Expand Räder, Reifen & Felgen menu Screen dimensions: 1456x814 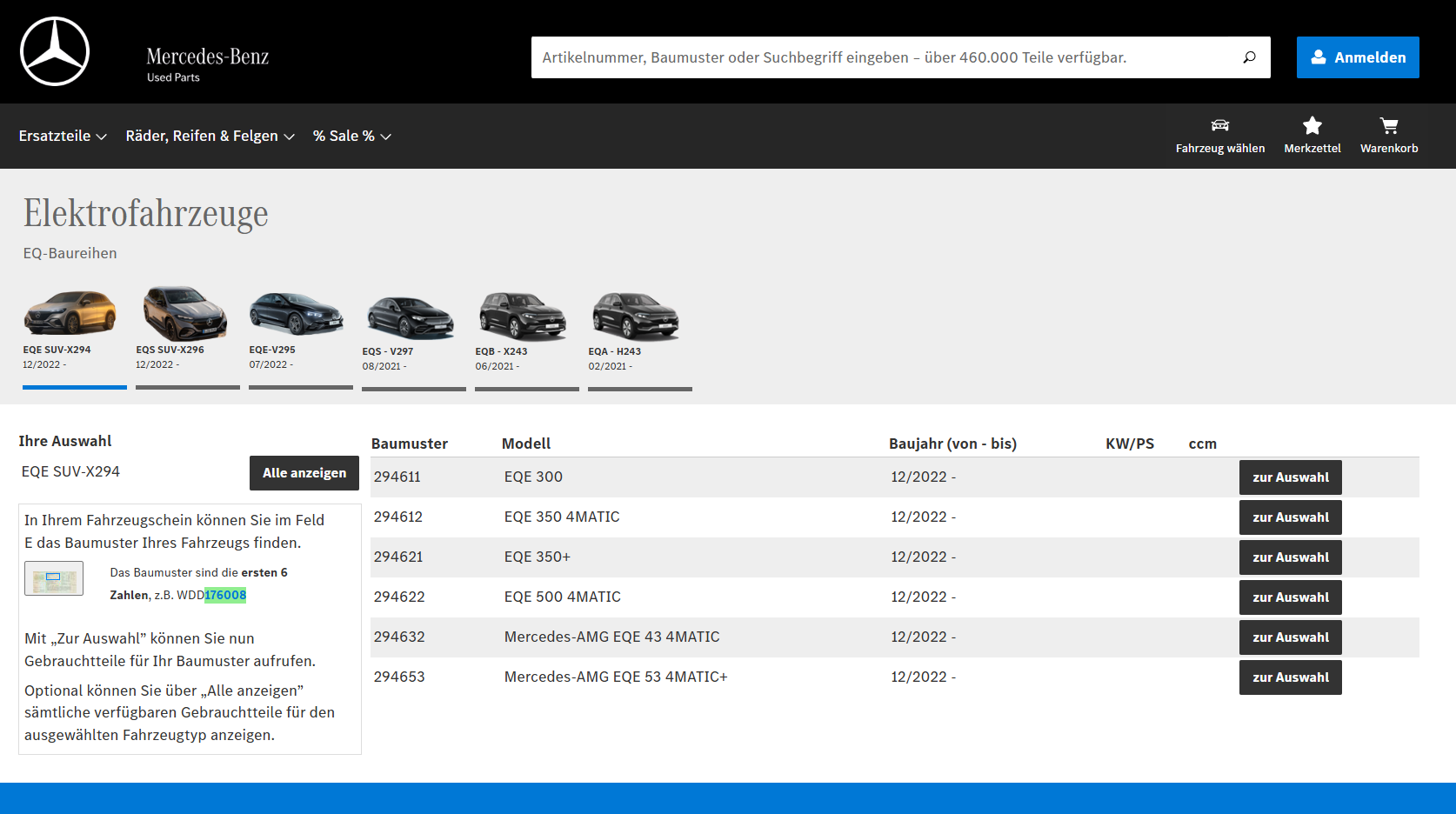pyautogui.click(x=210, y=136)
